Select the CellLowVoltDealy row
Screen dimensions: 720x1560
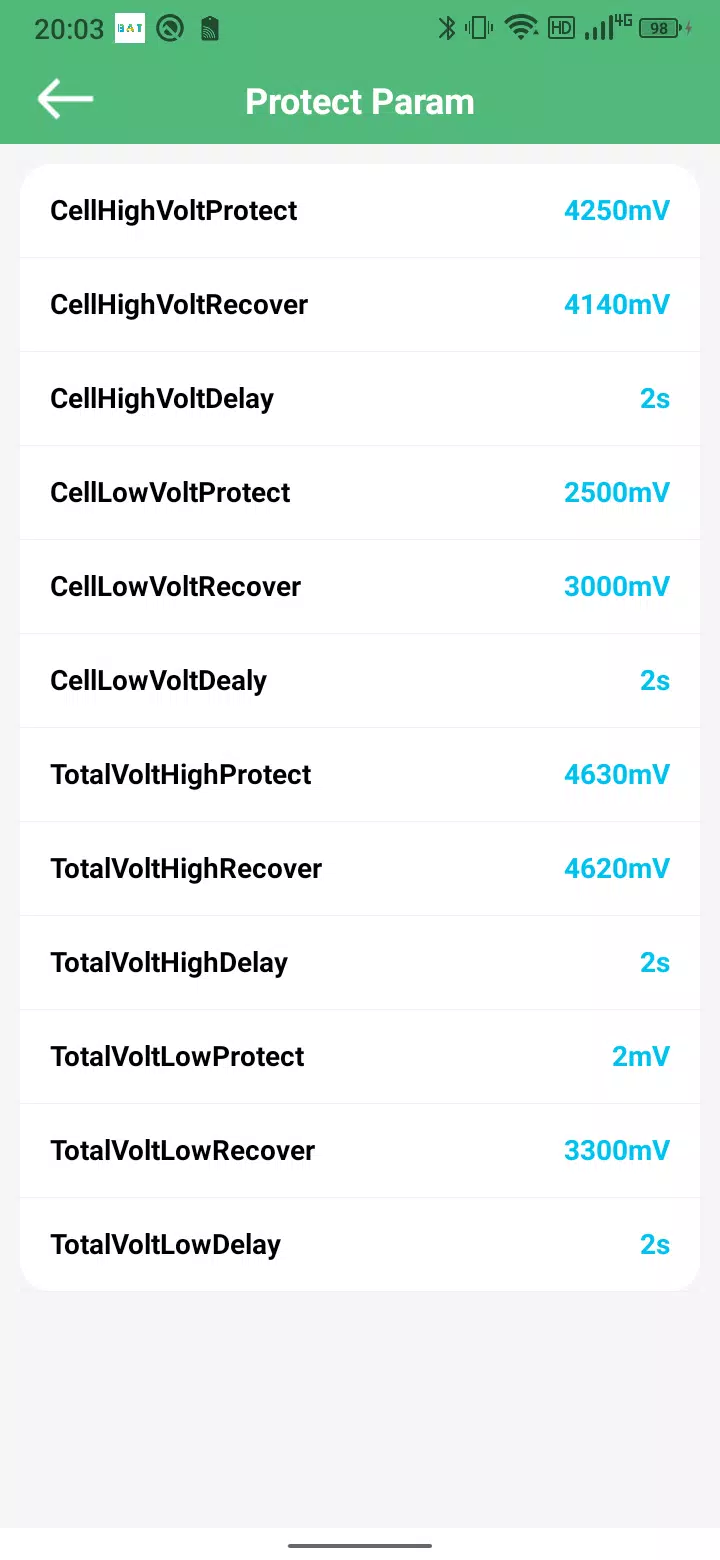(360, 681)
